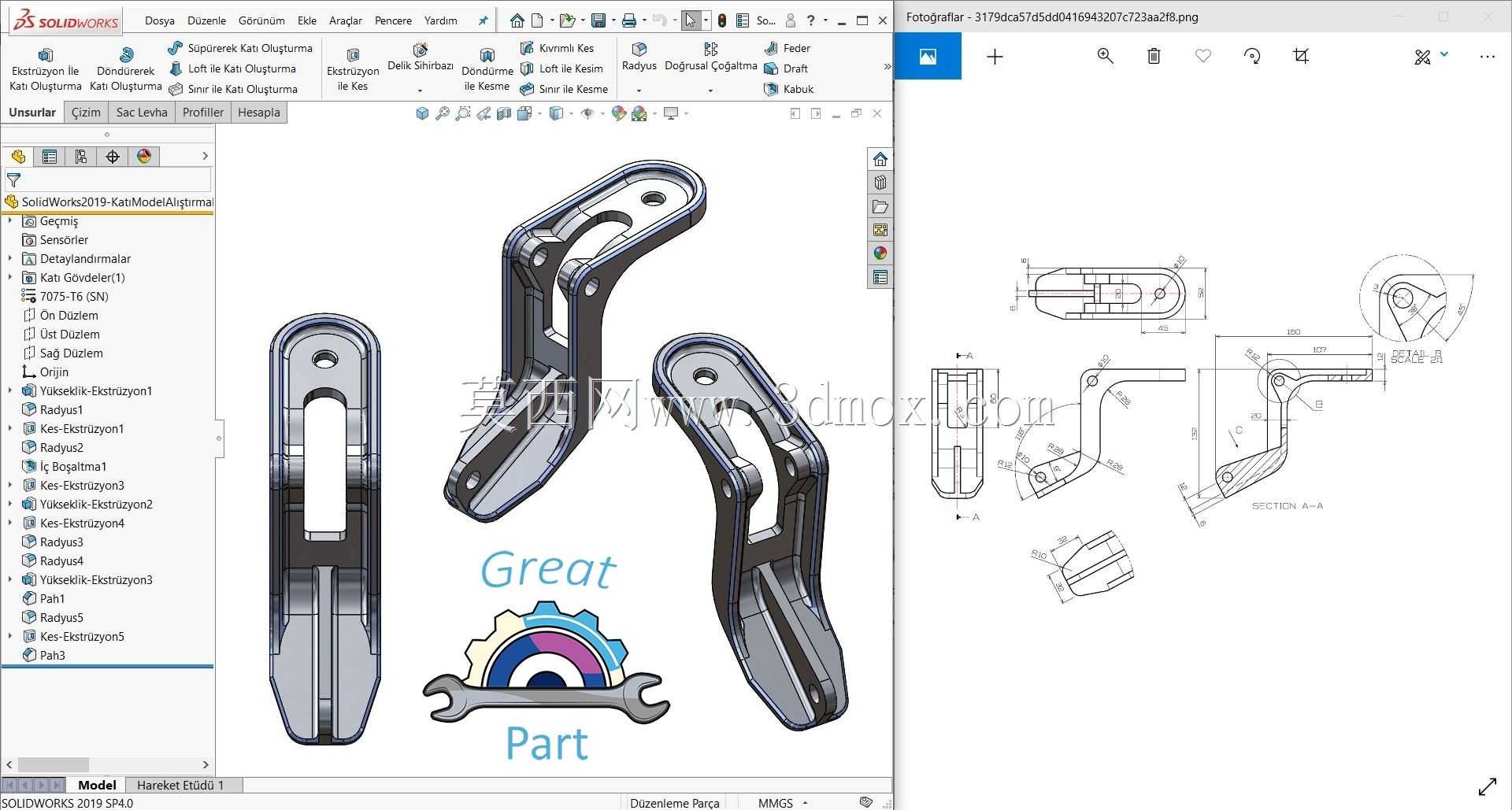Click the SolidWorks Home icon
The height and width of the screenshot is (810, 1512).
517,20
